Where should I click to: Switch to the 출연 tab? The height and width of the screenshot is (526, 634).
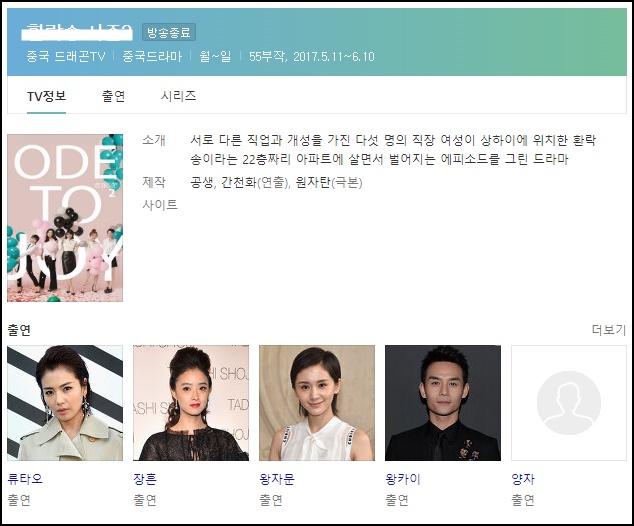[113, 96]
